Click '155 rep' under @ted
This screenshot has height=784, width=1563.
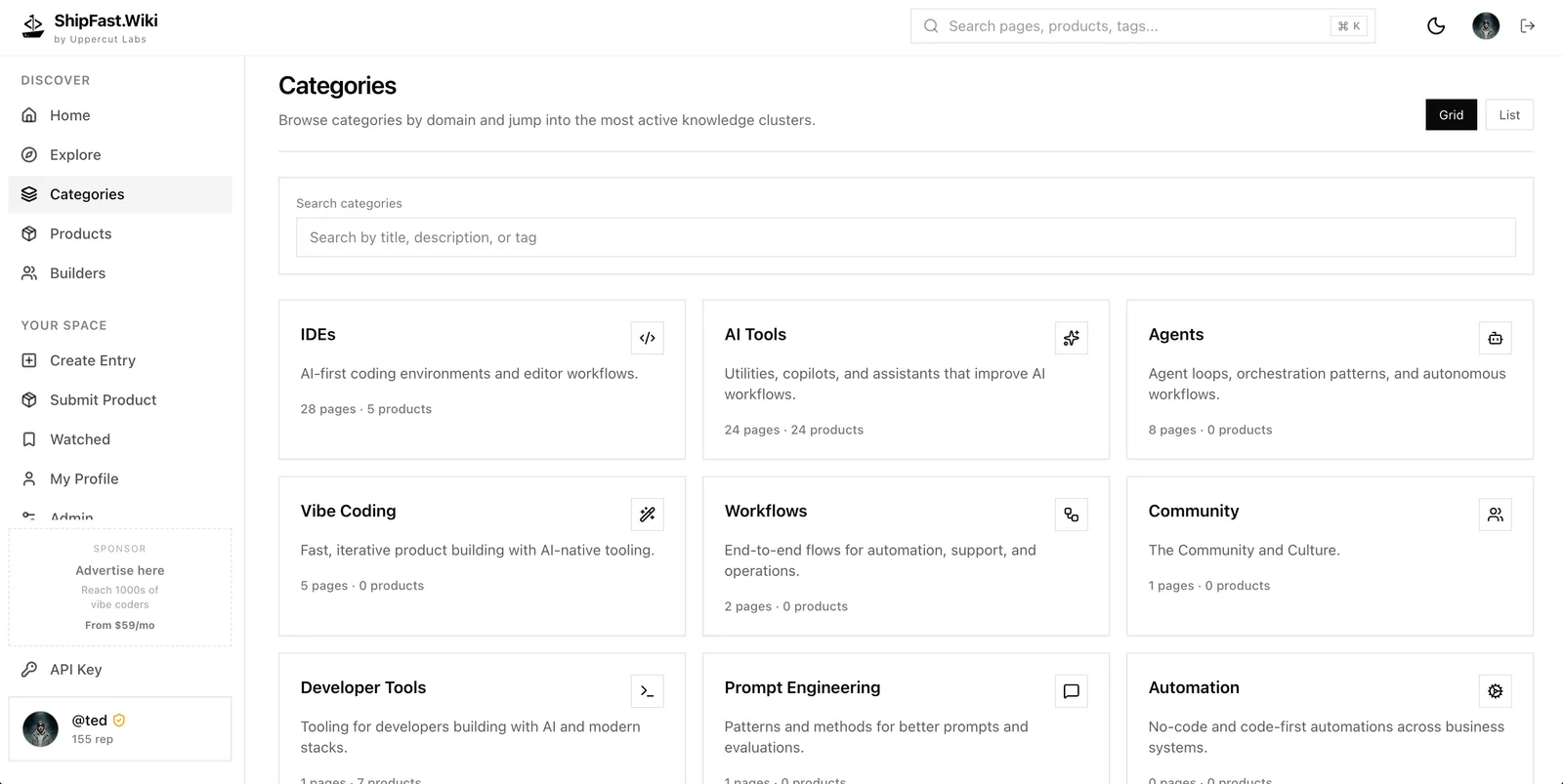(x=93, y=739)
